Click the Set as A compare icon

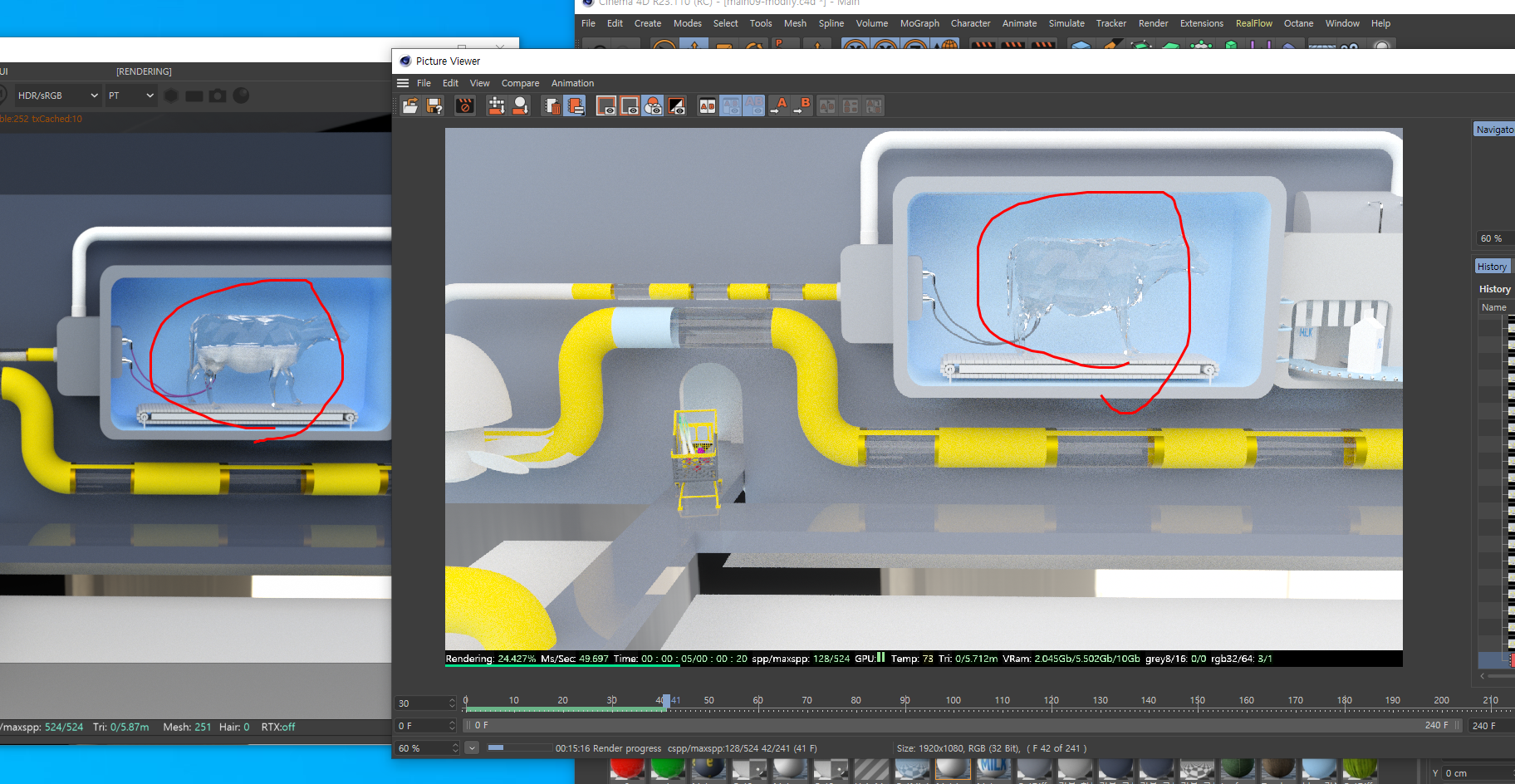(779, 105)
